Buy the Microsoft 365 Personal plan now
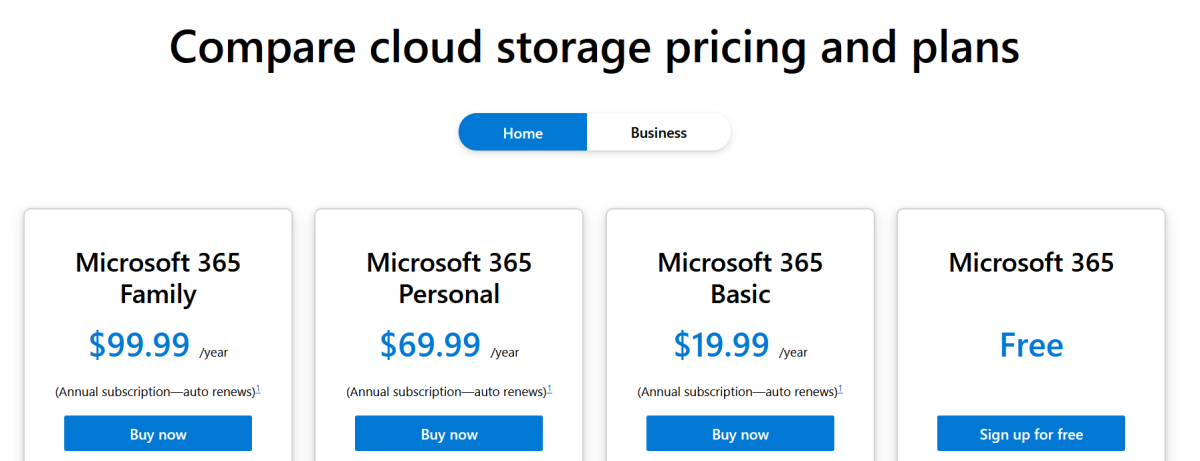Image resolution: width=1200 pixels, height=461 pixels. click(449, 434)
